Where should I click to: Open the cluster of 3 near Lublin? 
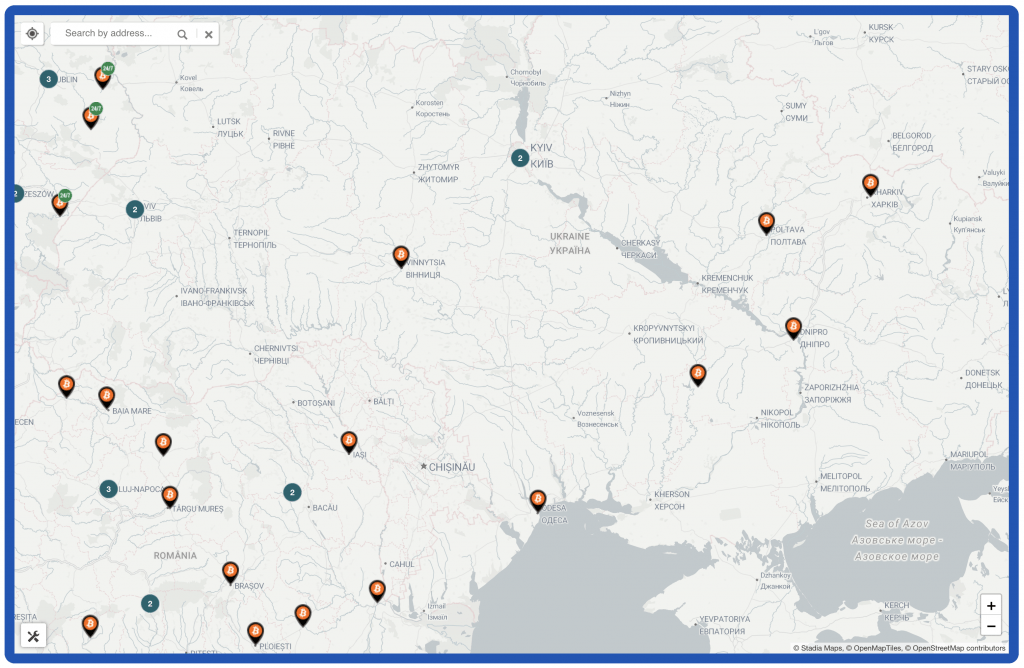coord(48,79)
